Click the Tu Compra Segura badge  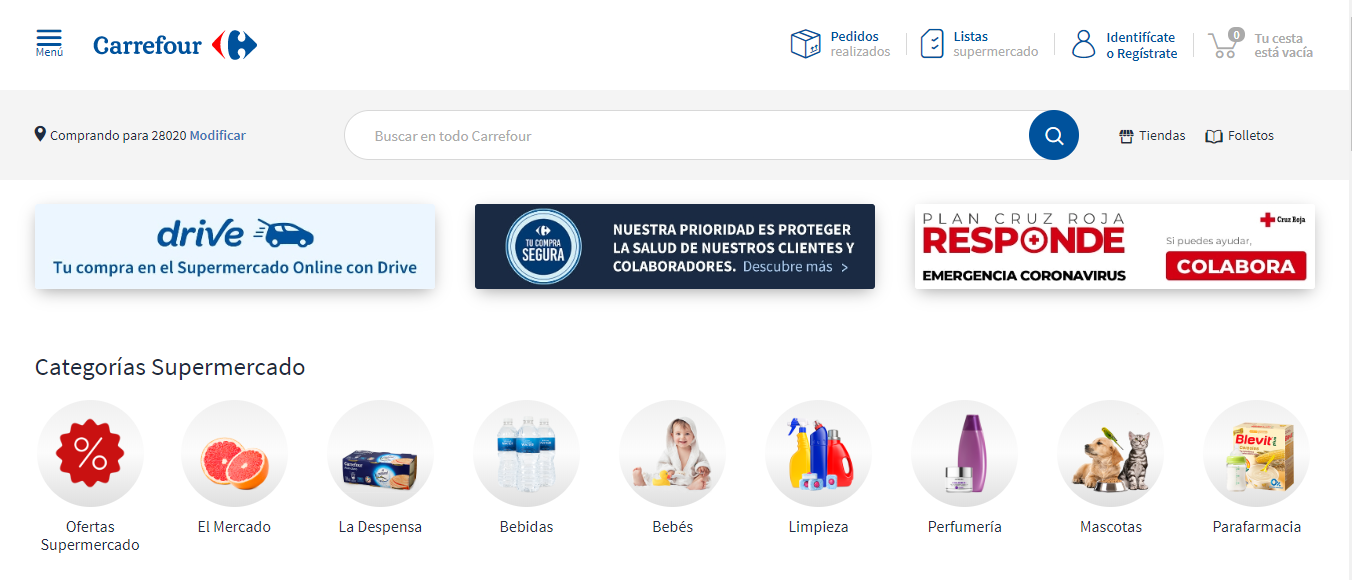(x=543, y=247)
